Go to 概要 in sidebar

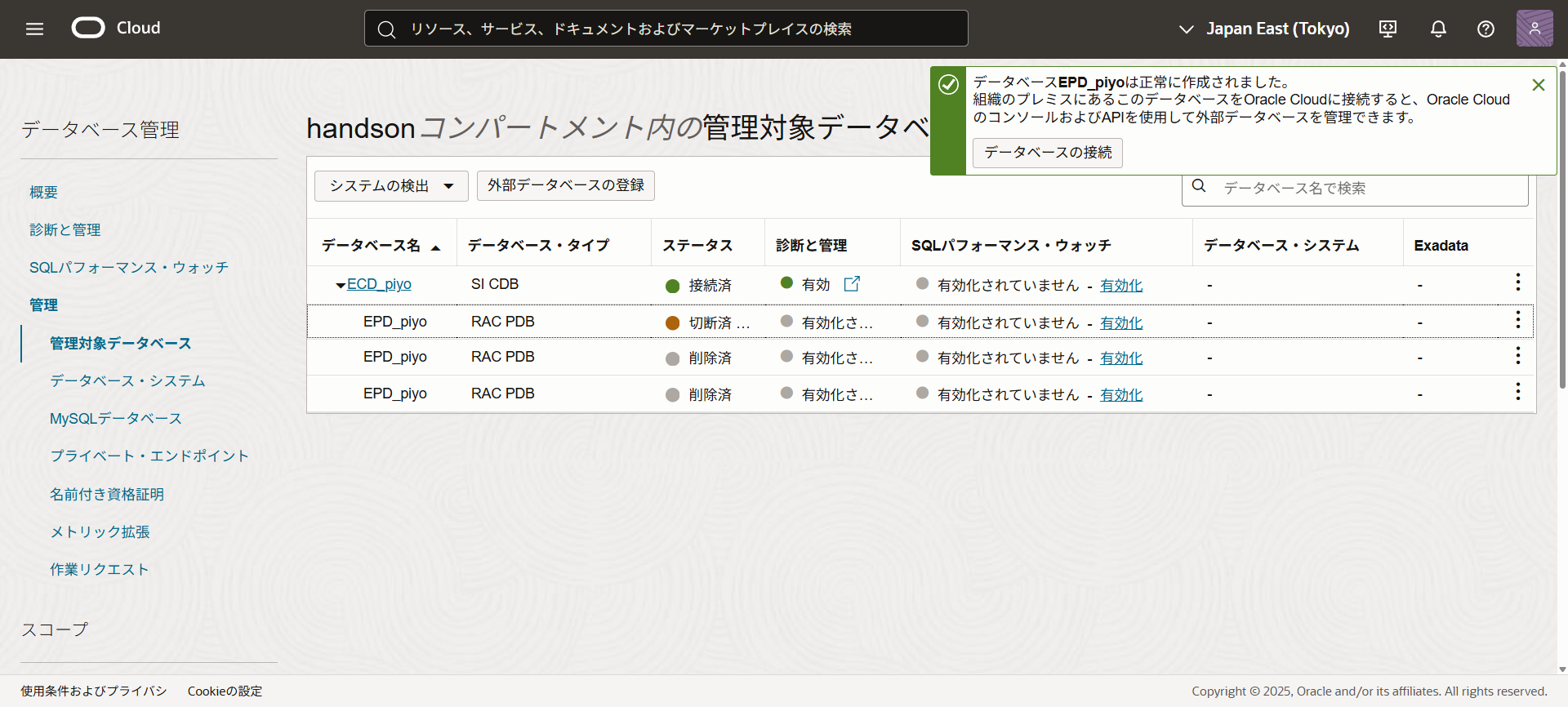point(43,193)
